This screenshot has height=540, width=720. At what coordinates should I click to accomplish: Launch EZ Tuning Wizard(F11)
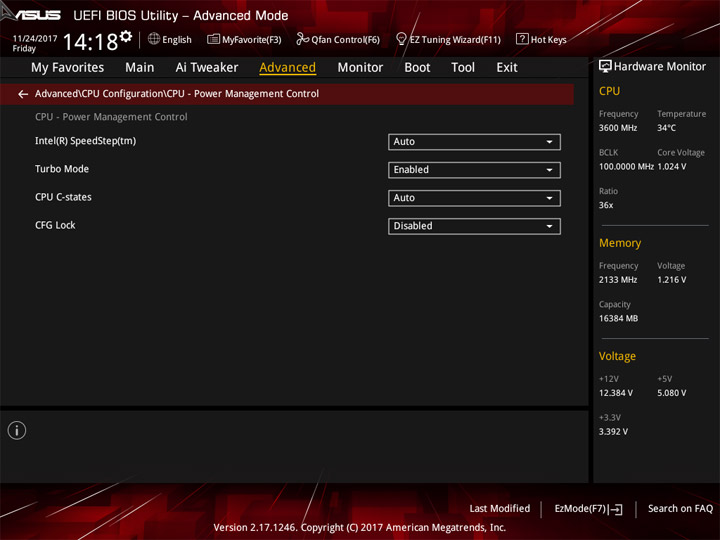tap(448, 39)
